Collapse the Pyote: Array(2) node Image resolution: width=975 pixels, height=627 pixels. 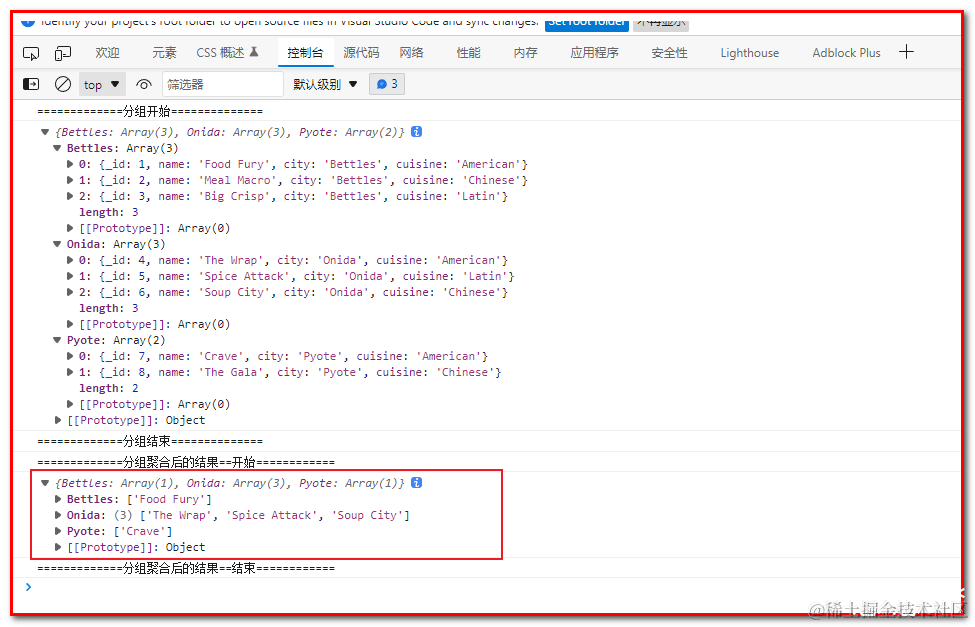pos(57,340)
